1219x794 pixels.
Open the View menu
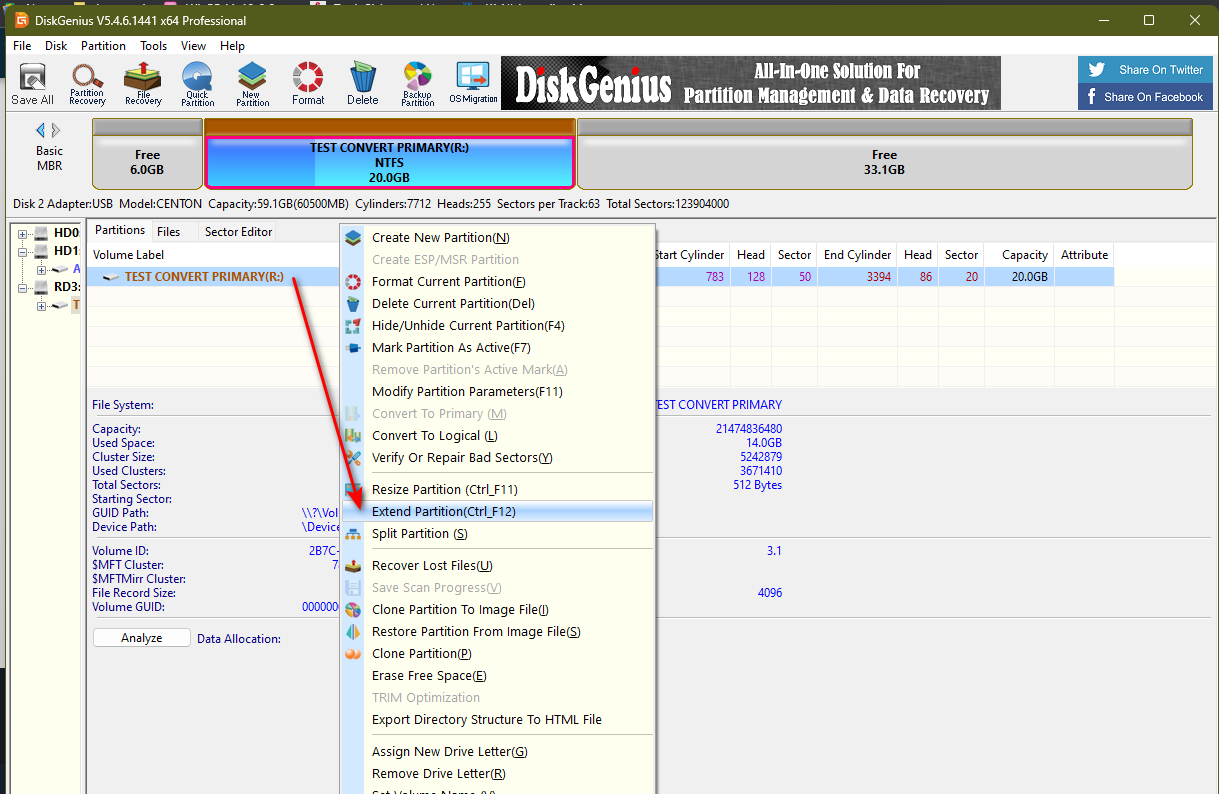[x=193, y=46]
